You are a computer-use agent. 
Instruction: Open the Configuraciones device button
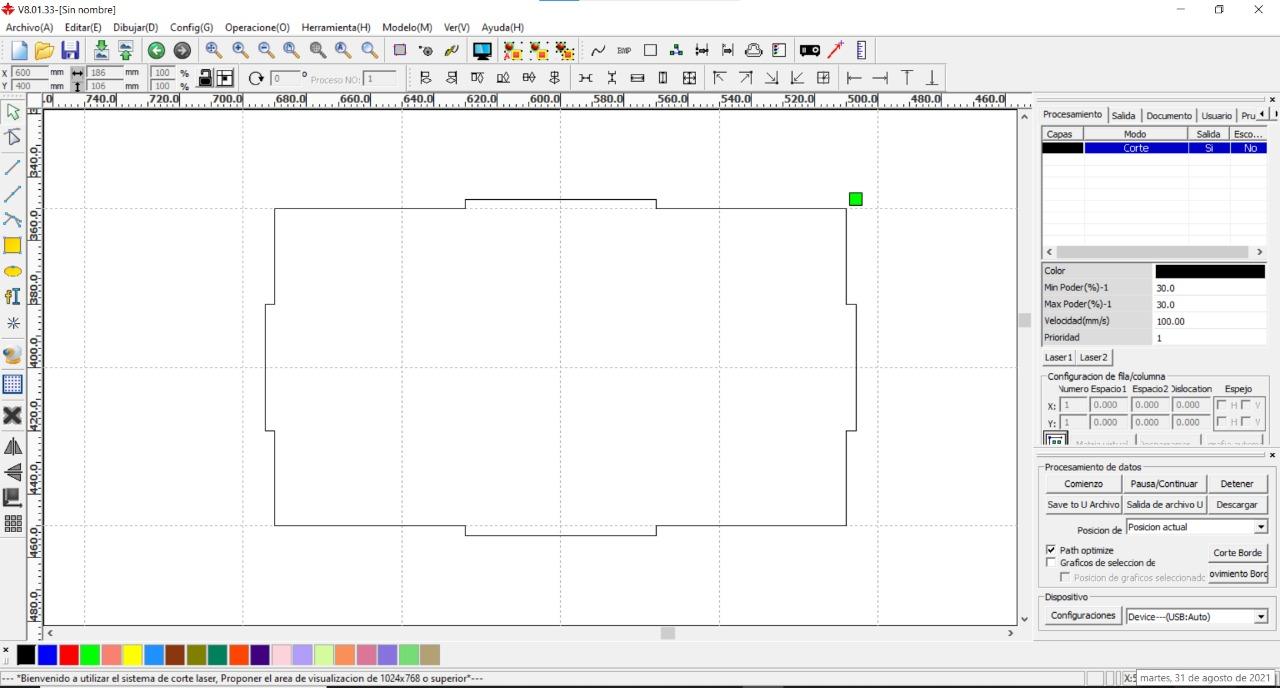tap(1083, 616)
